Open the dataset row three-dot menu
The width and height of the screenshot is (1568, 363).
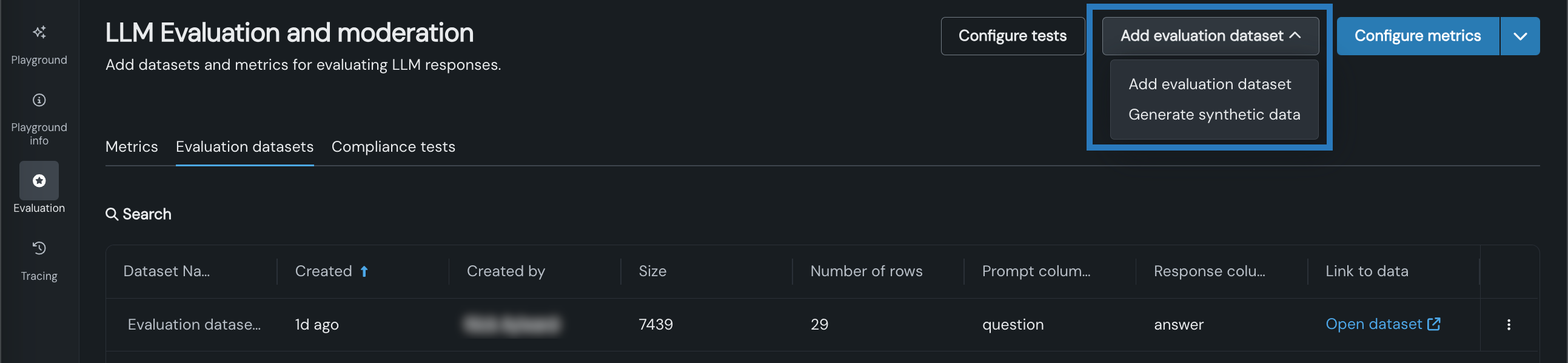click(x=1509, y=325)
